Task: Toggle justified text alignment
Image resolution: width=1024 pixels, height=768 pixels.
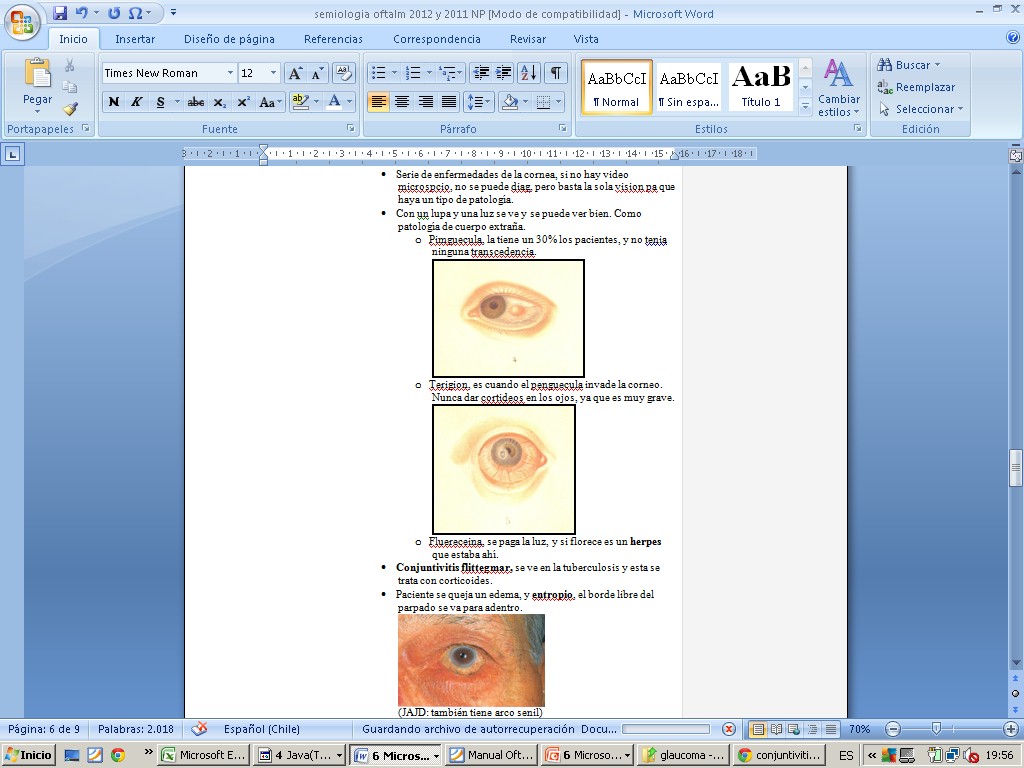Action: 449,102
